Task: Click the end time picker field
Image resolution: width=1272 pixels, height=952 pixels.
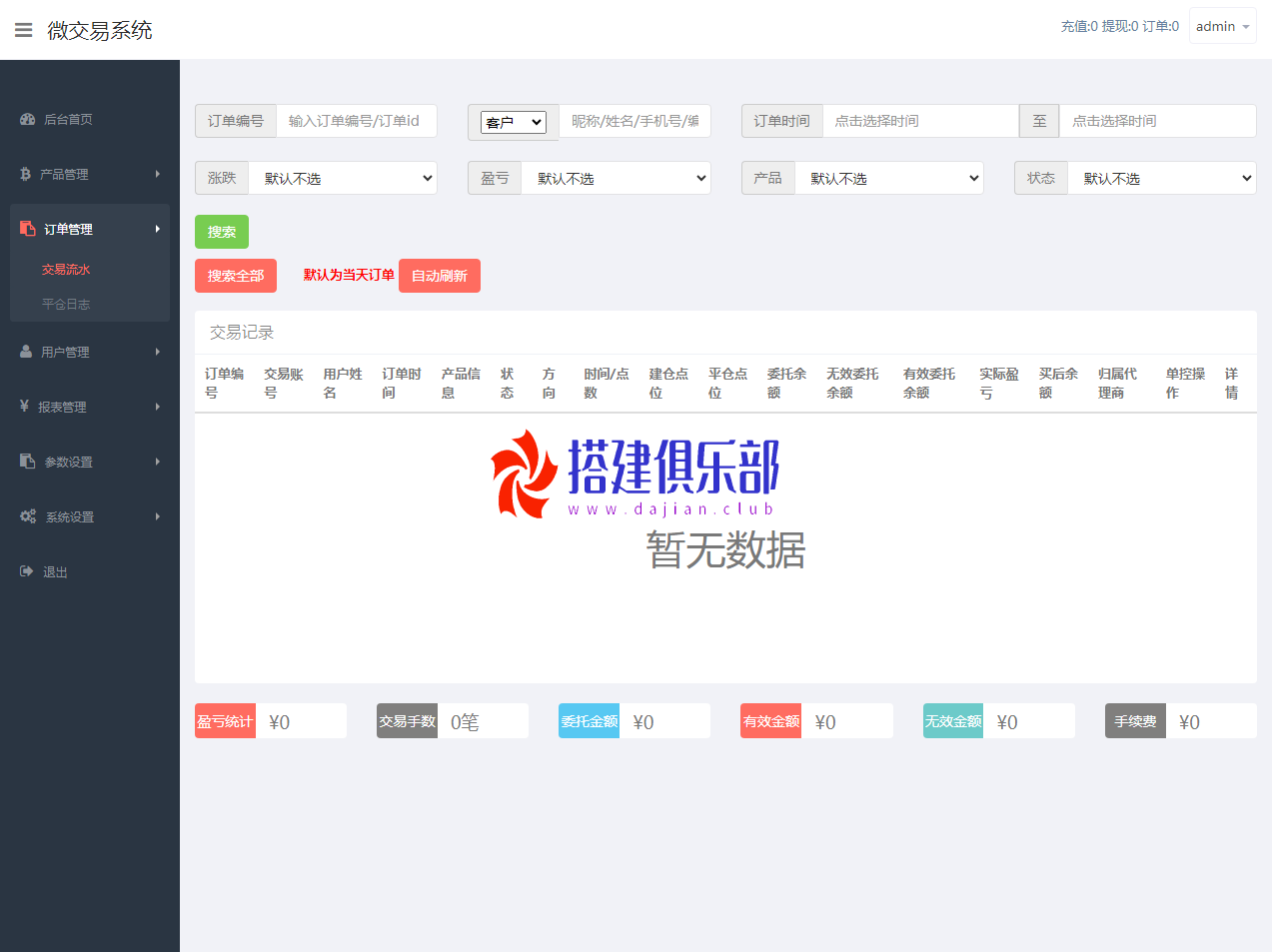Action: click(x=1158, y=121)
